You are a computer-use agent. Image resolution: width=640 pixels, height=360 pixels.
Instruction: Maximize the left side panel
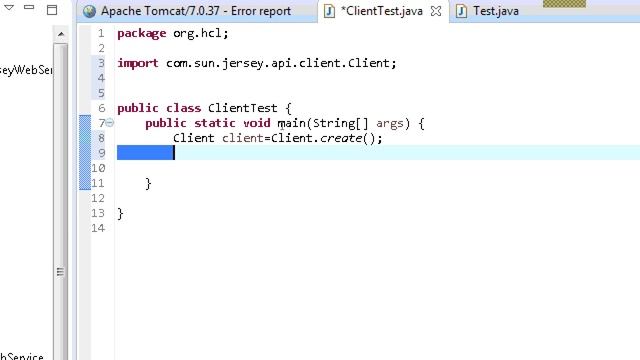(52, 10)
